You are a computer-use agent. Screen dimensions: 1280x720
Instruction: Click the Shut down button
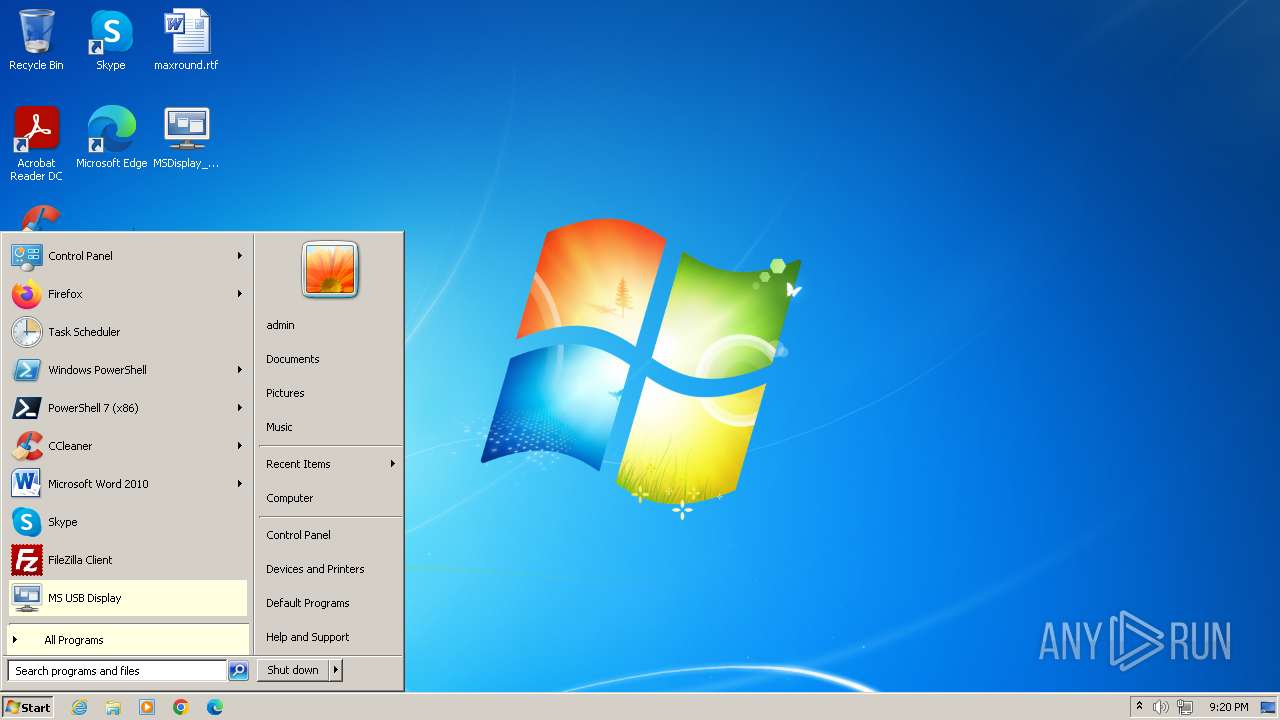pos(293,670)
